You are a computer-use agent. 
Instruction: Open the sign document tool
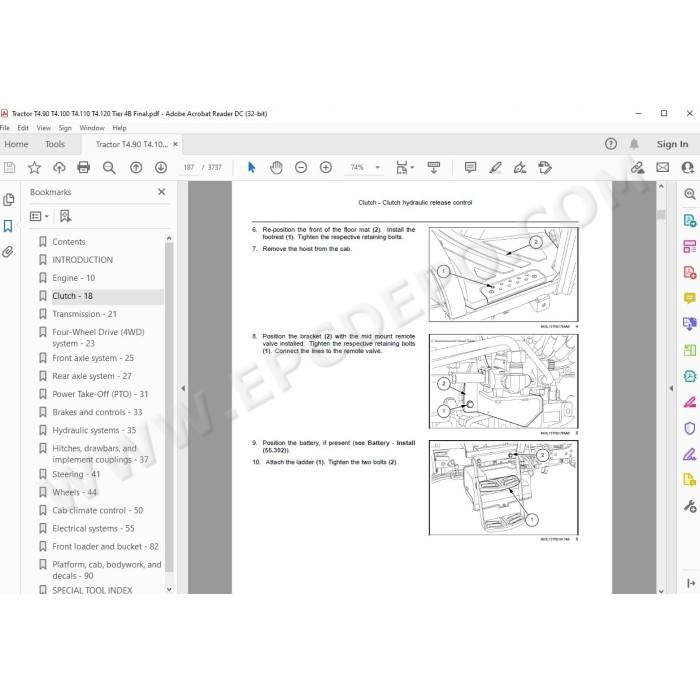(x=520, y=167)
